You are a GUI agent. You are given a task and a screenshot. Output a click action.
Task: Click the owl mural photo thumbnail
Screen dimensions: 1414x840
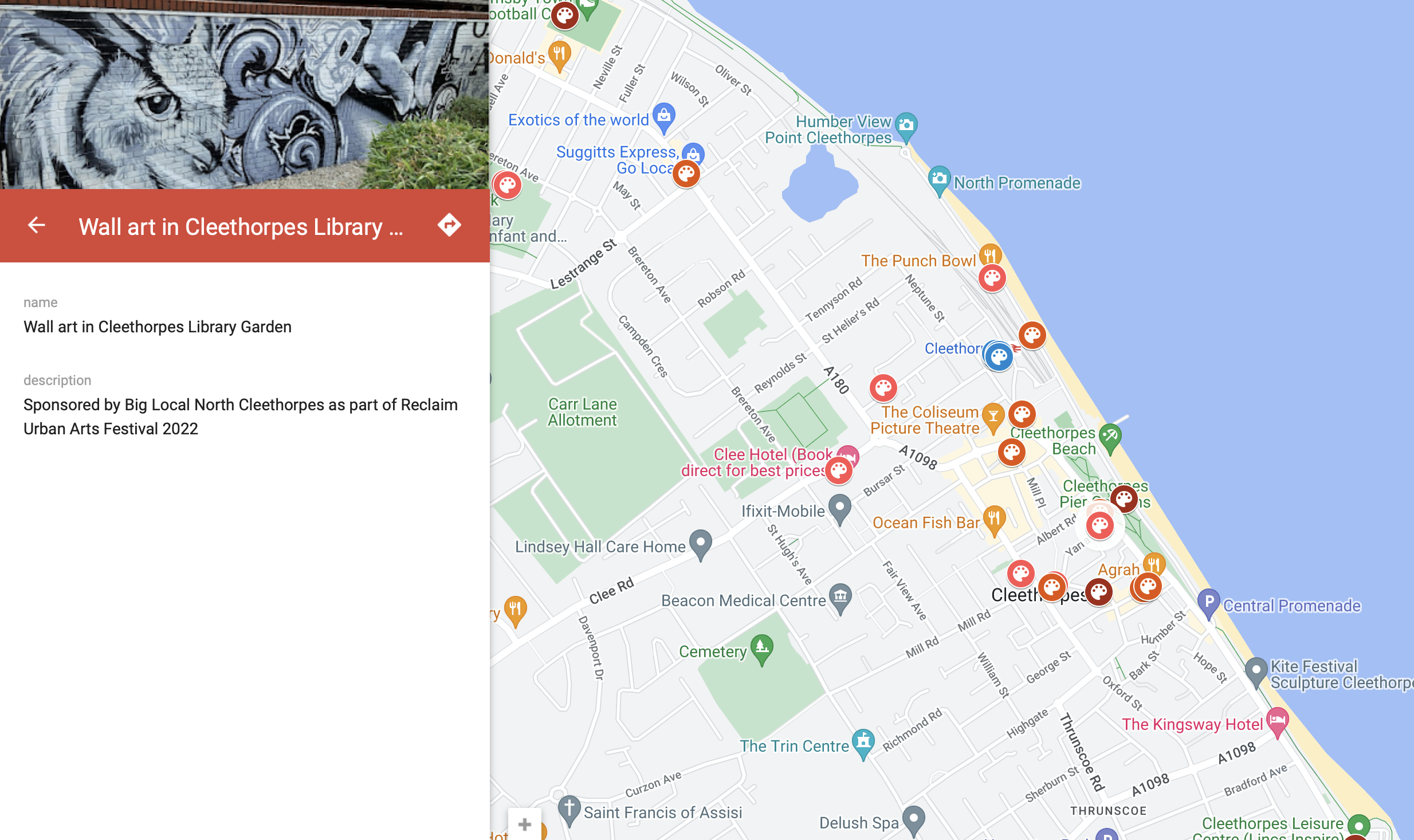(x=244, y=95)
